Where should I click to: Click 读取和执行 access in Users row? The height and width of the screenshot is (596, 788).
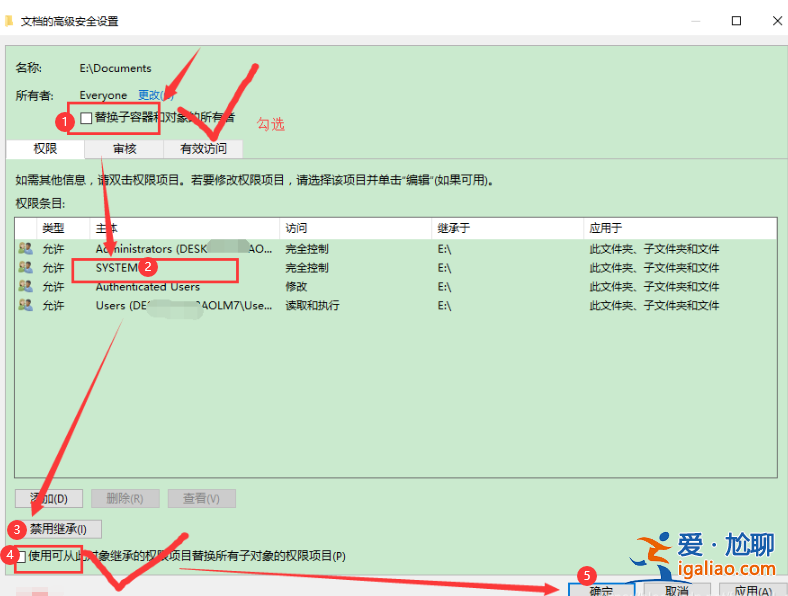point(312,306)
